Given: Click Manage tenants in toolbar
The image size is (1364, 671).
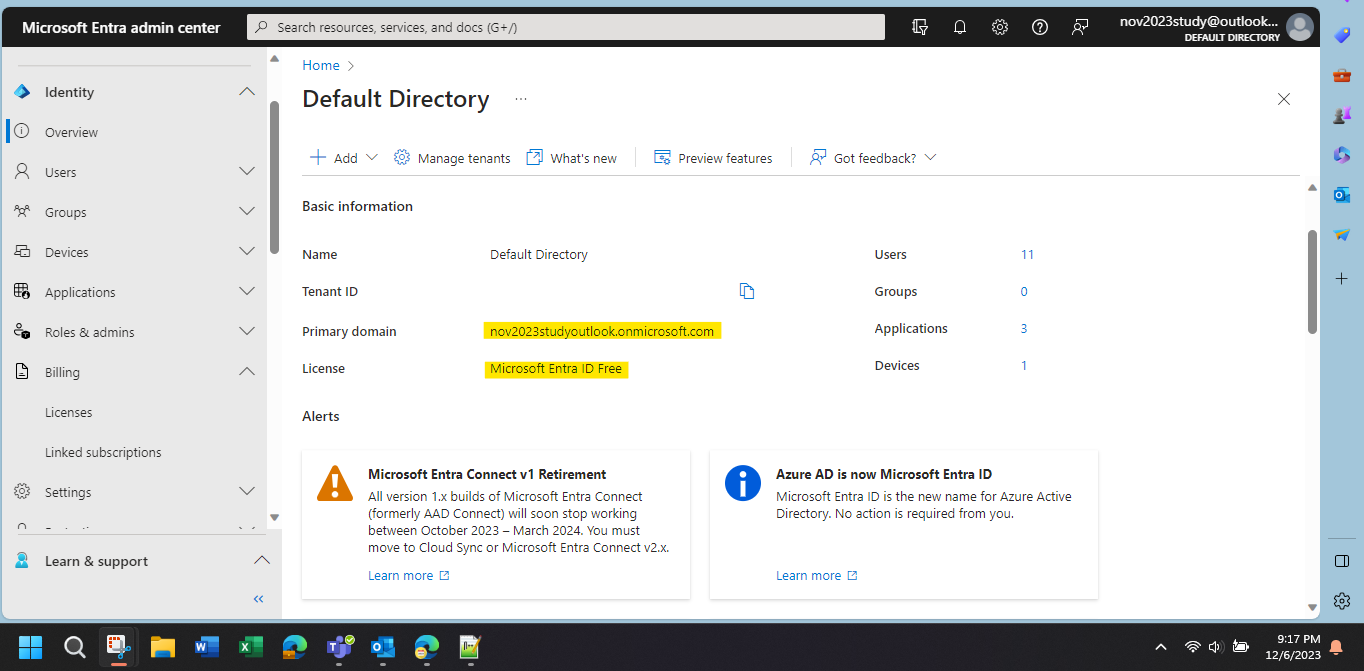Looking at the screenshot, I should coord(452,158).
